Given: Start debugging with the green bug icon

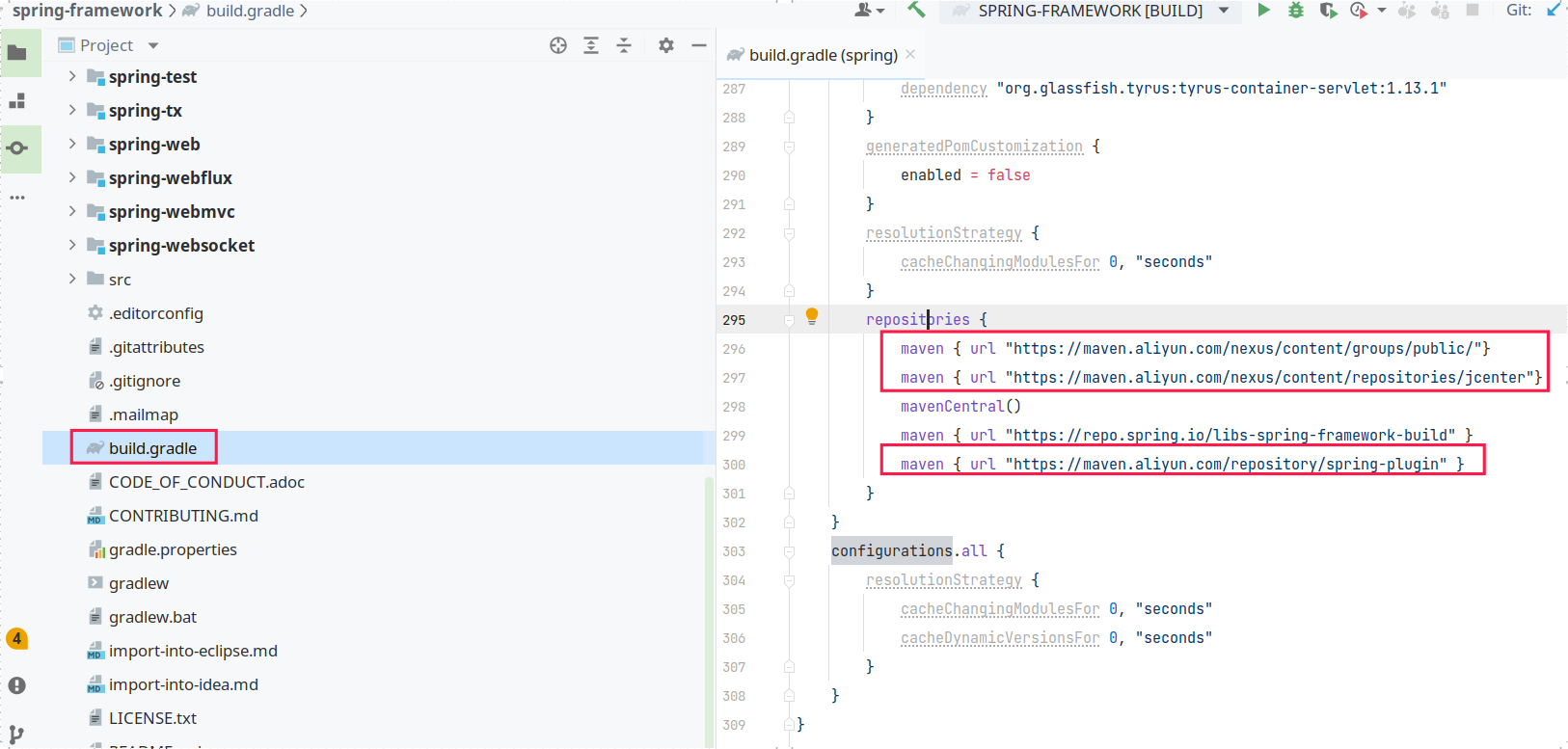Looking at the screenshot, I should tap(1296, 10).
